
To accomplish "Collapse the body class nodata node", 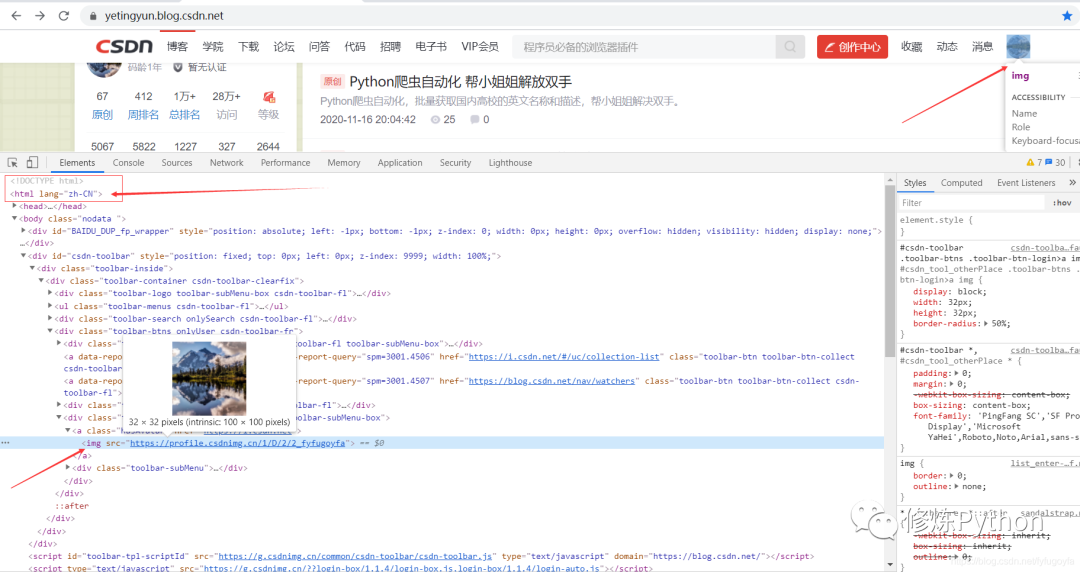I will coord(14,218).
